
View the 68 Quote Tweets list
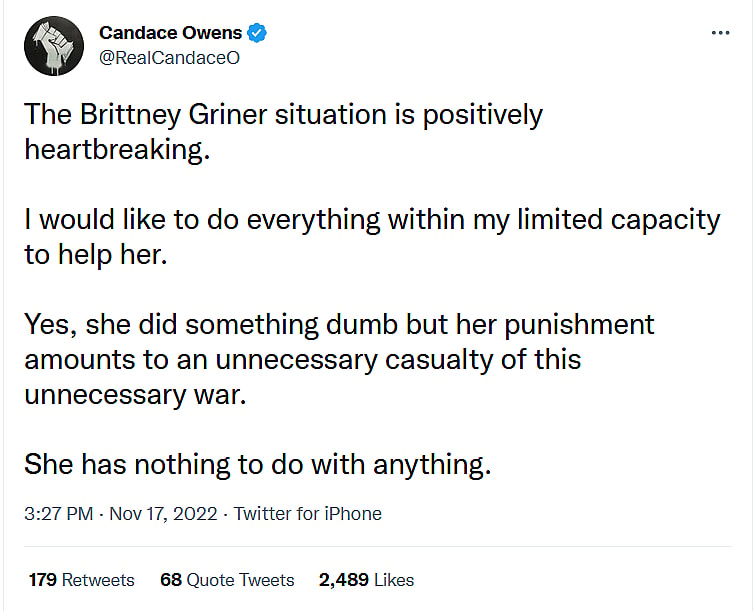pos(227,580)
